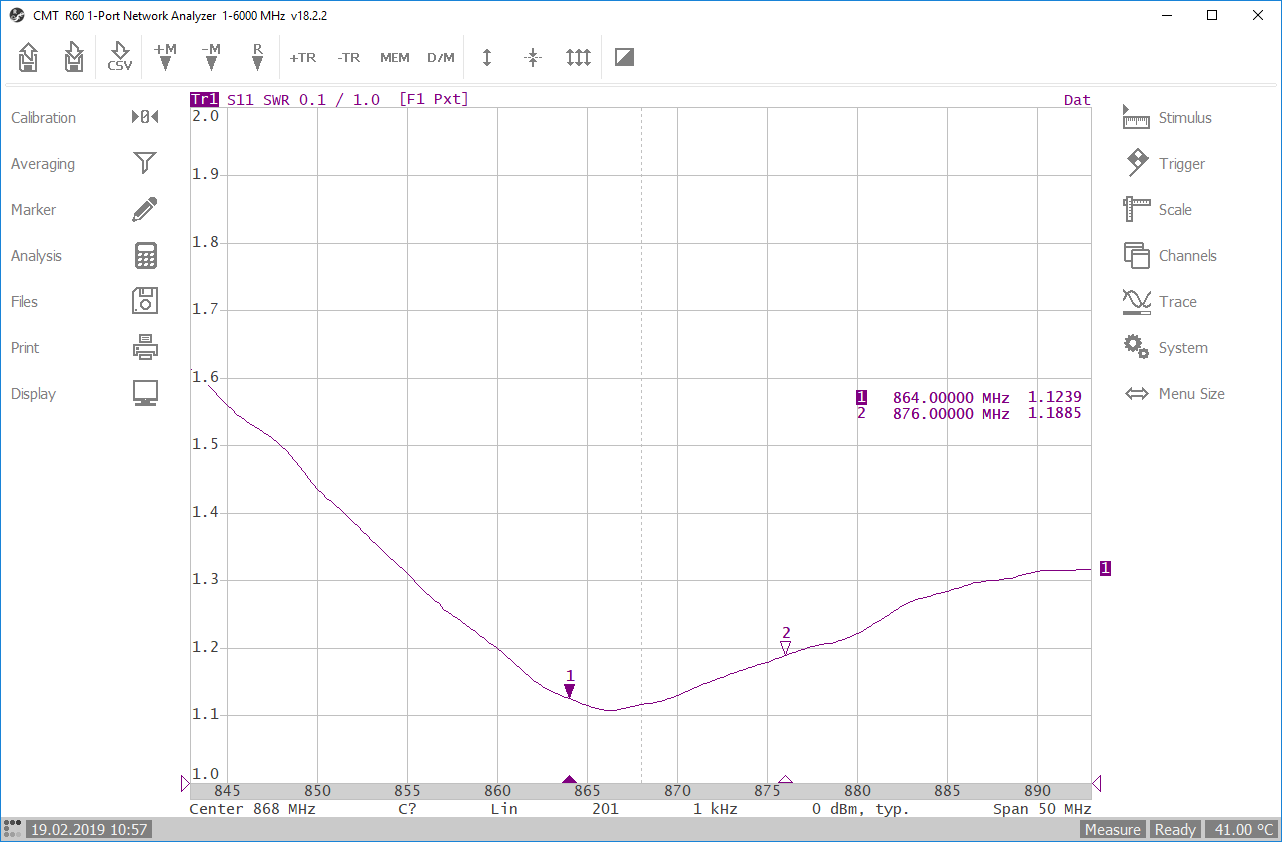Open the Files menu
1282x842 pixels.
[25, 302]
